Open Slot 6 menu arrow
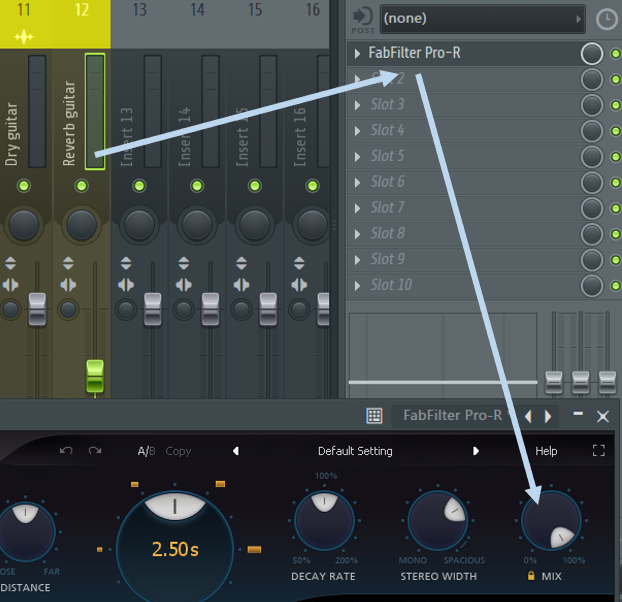The height and width of the screenshot is (602, 622). click(357, 182)
